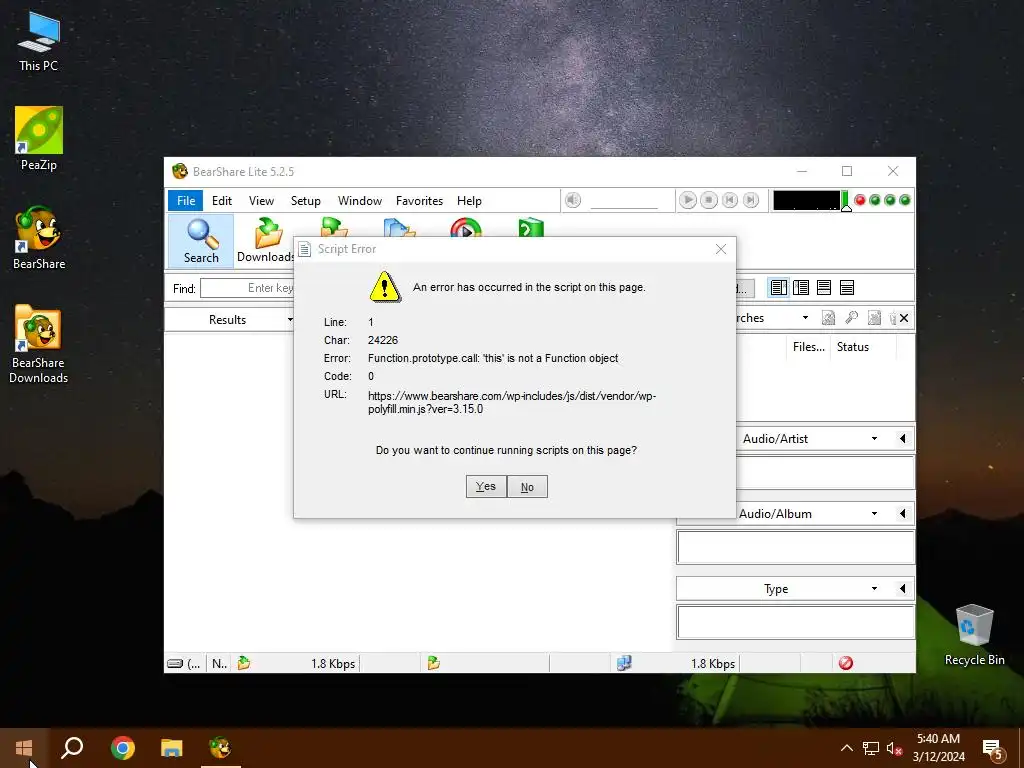
Task: Open BearShare Downloads desktop folder
Action: point(39,344)
